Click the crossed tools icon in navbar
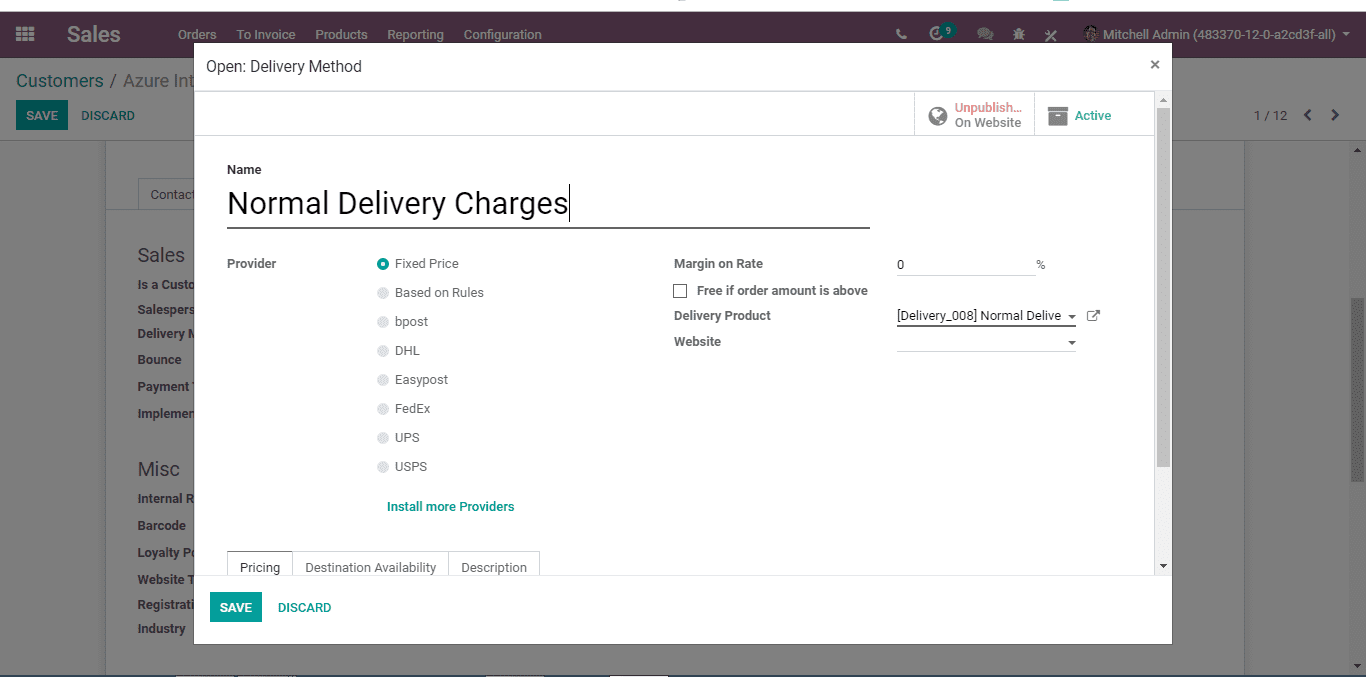 pyautogui.click(x=1050, y=35)
